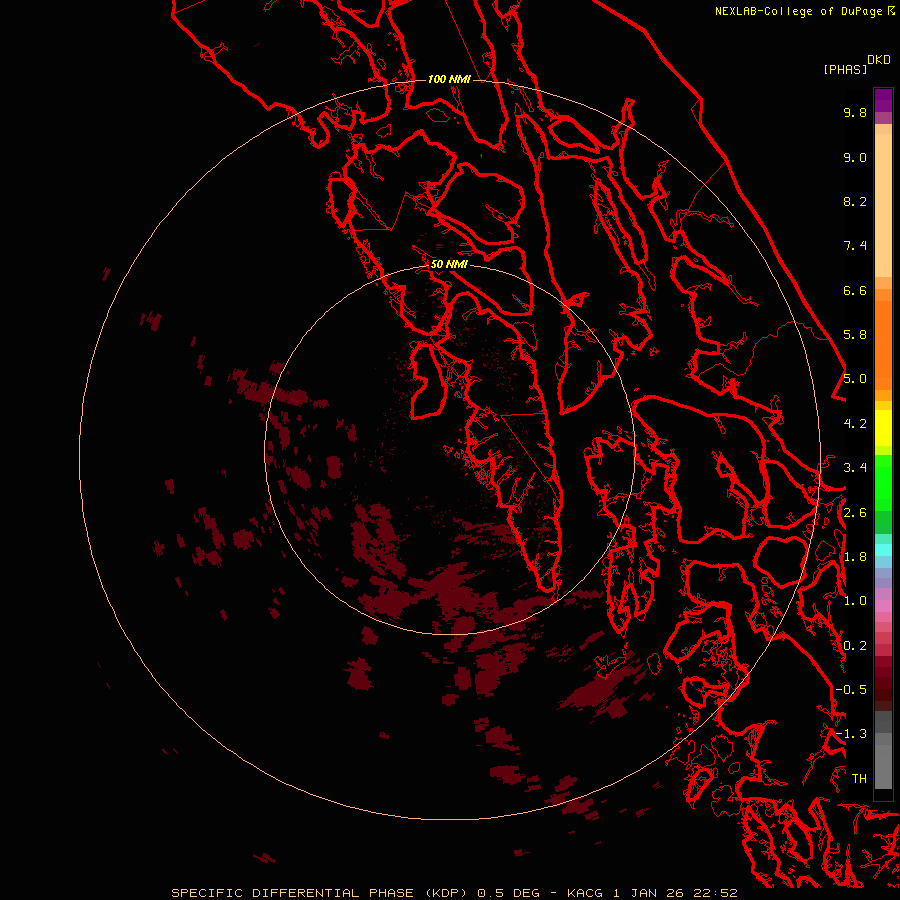The height and width of the screenshot is (900, 900).
Task: Click the bright green legend color band
Action: tap(883, 483)
